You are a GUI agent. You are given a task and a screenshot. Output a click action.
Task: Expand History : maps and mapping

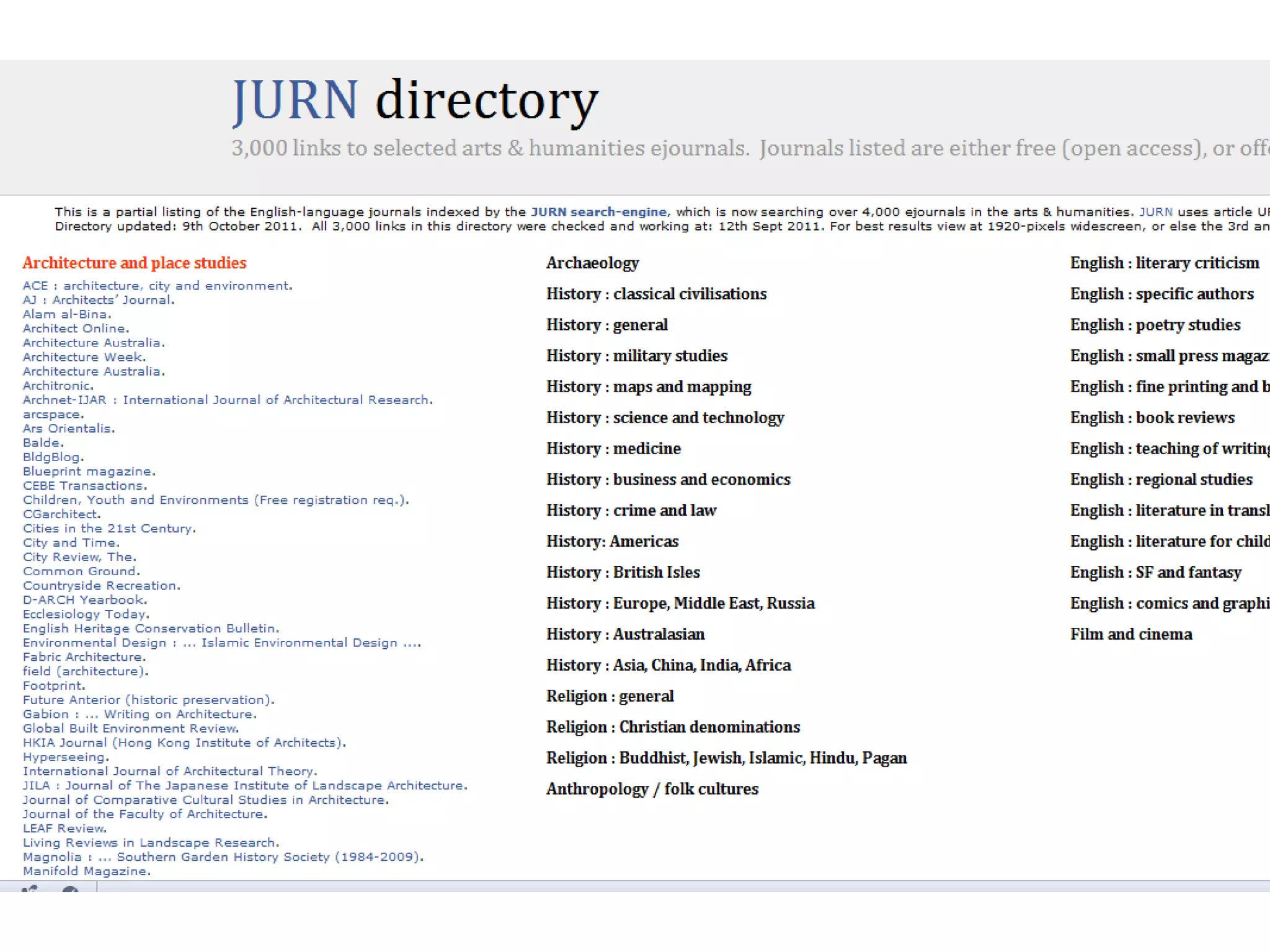click(648, 387)
